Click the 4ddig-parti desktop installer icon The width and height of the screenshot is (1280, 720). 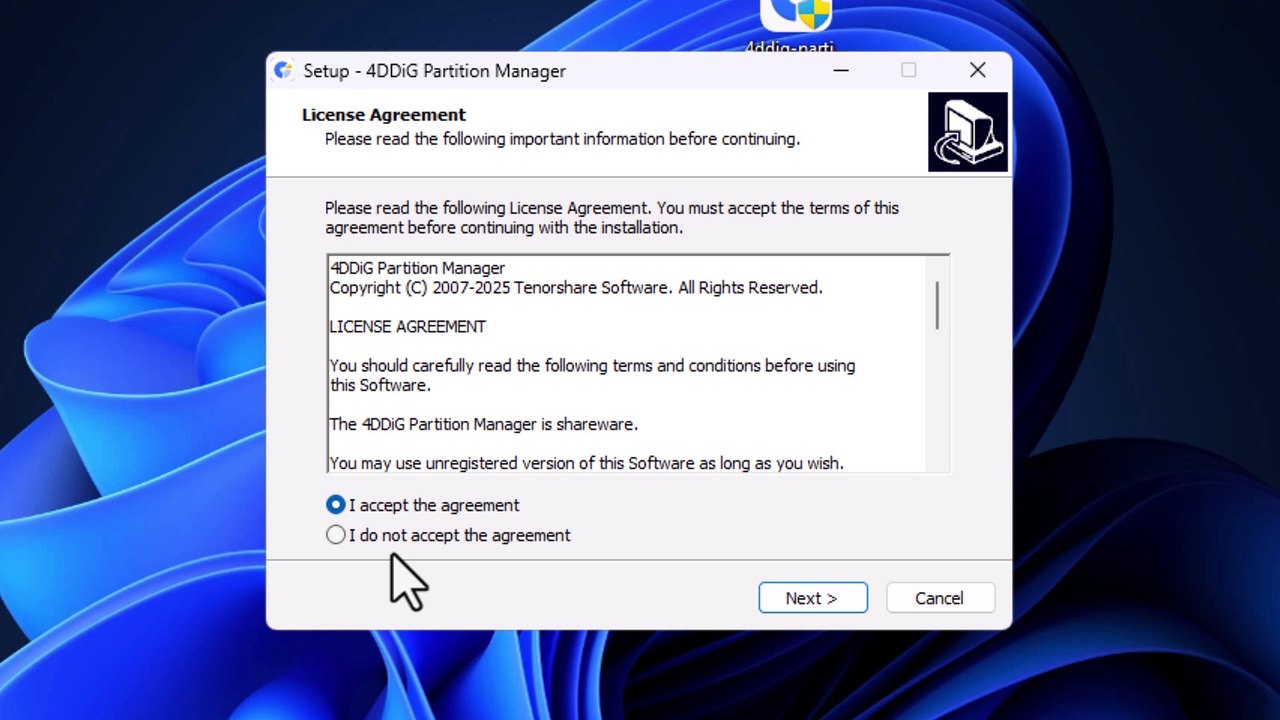(x=796, y=25)
